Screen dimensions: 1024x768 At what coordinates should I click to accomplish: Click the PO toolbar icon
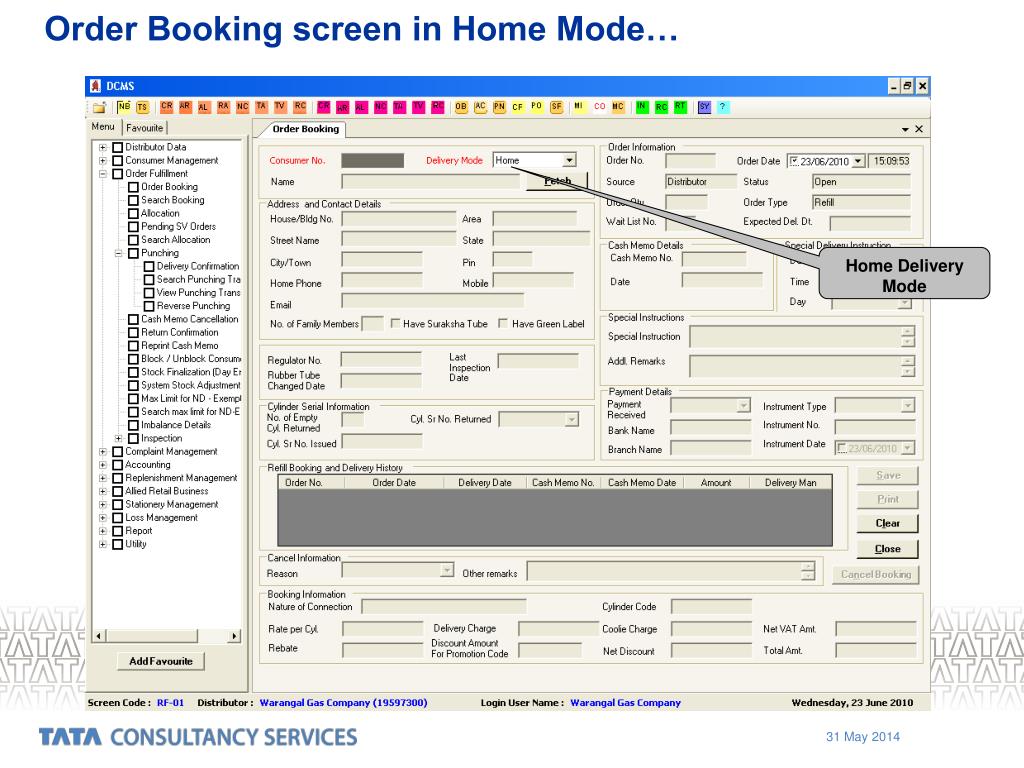(537, 106)
